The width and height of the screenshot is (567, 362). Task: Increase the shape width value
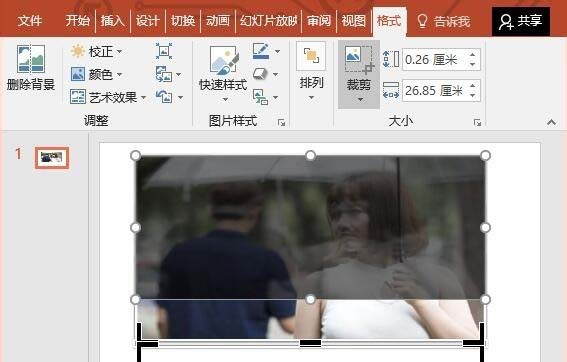(x=473, y=86)
